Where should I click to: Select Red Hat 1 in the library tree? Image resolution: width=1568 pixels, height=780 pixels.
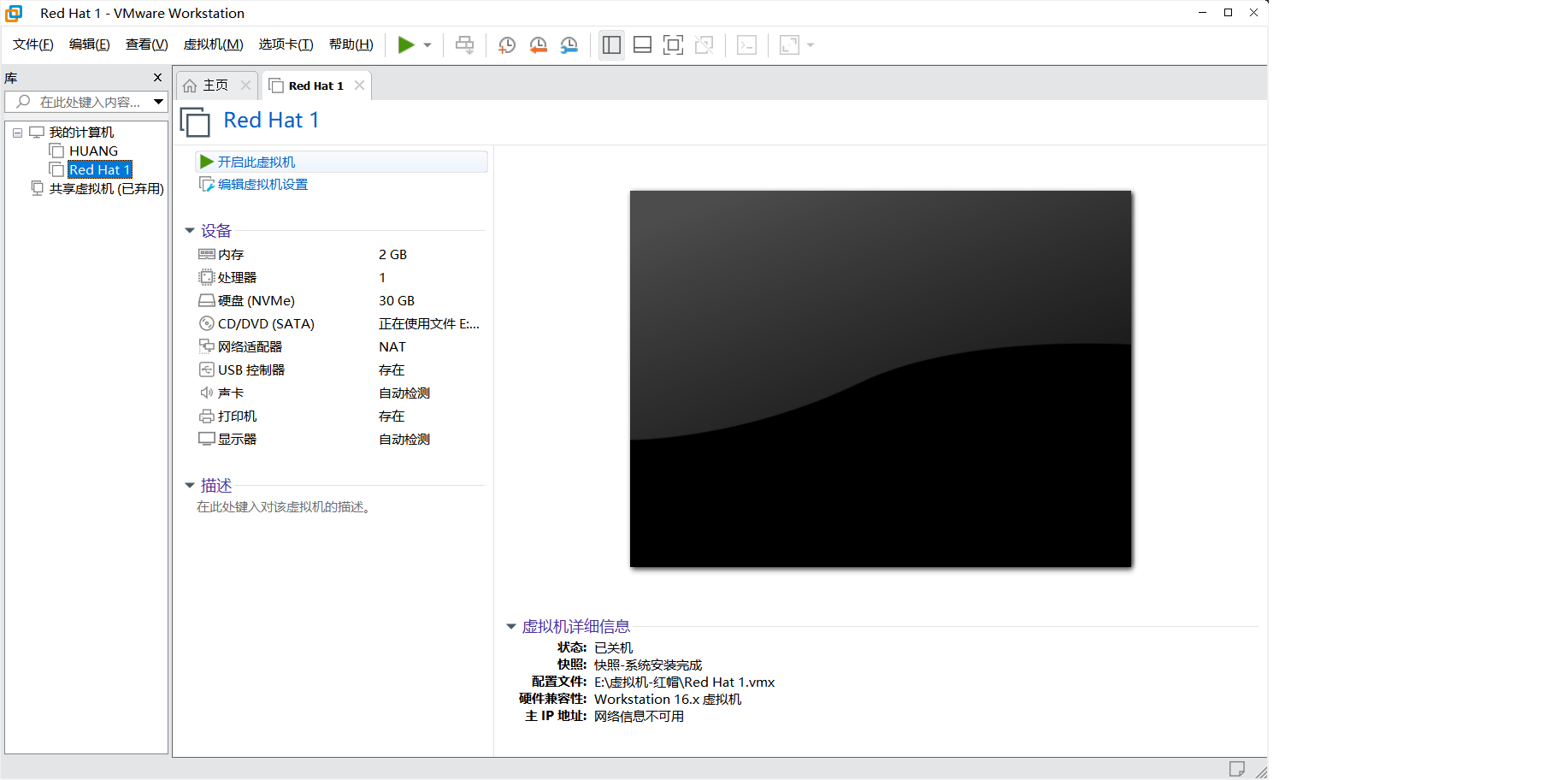pos(99,170)
